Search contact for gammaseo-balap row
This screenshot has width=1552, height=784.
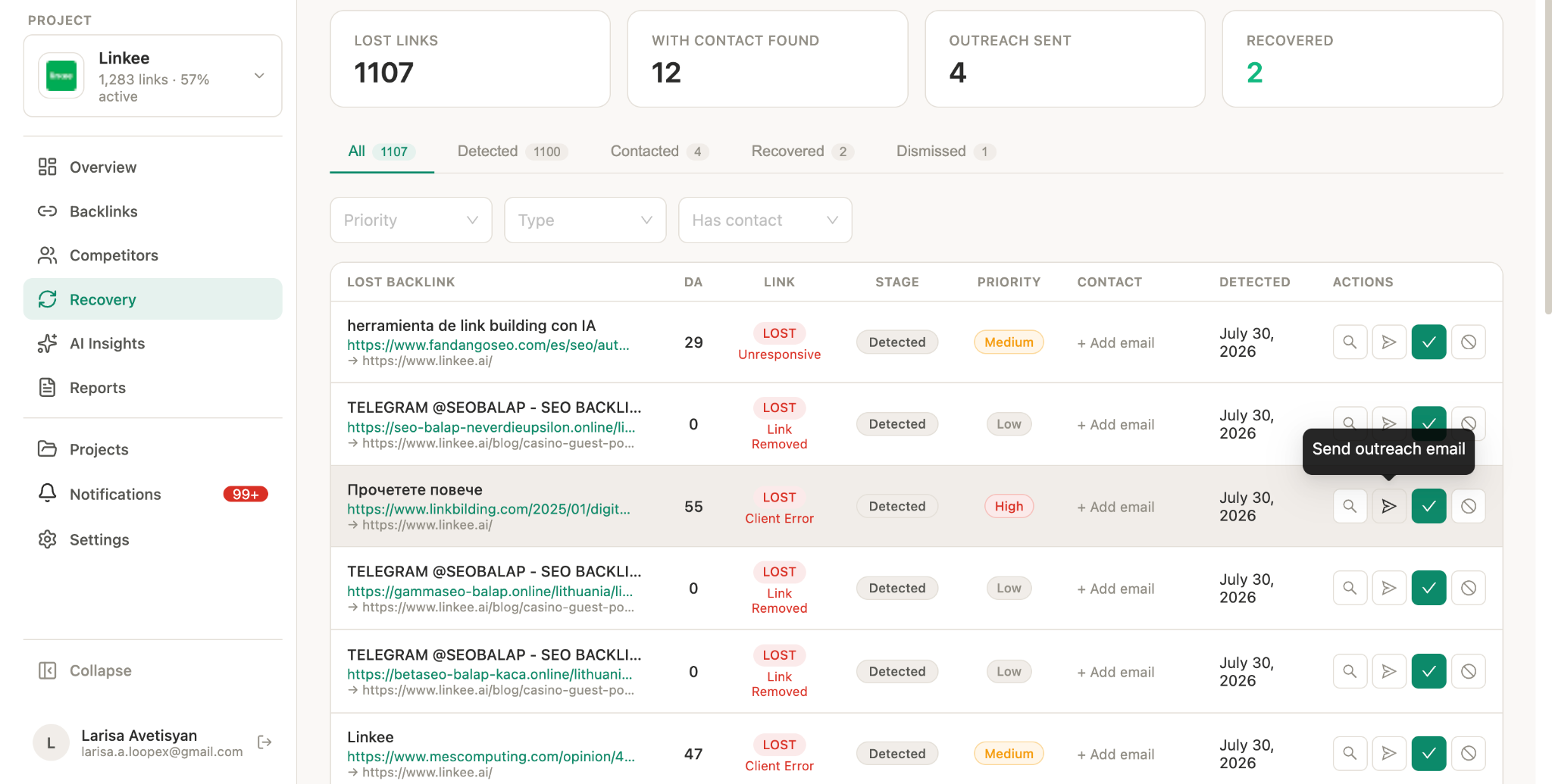(1350, 588)
